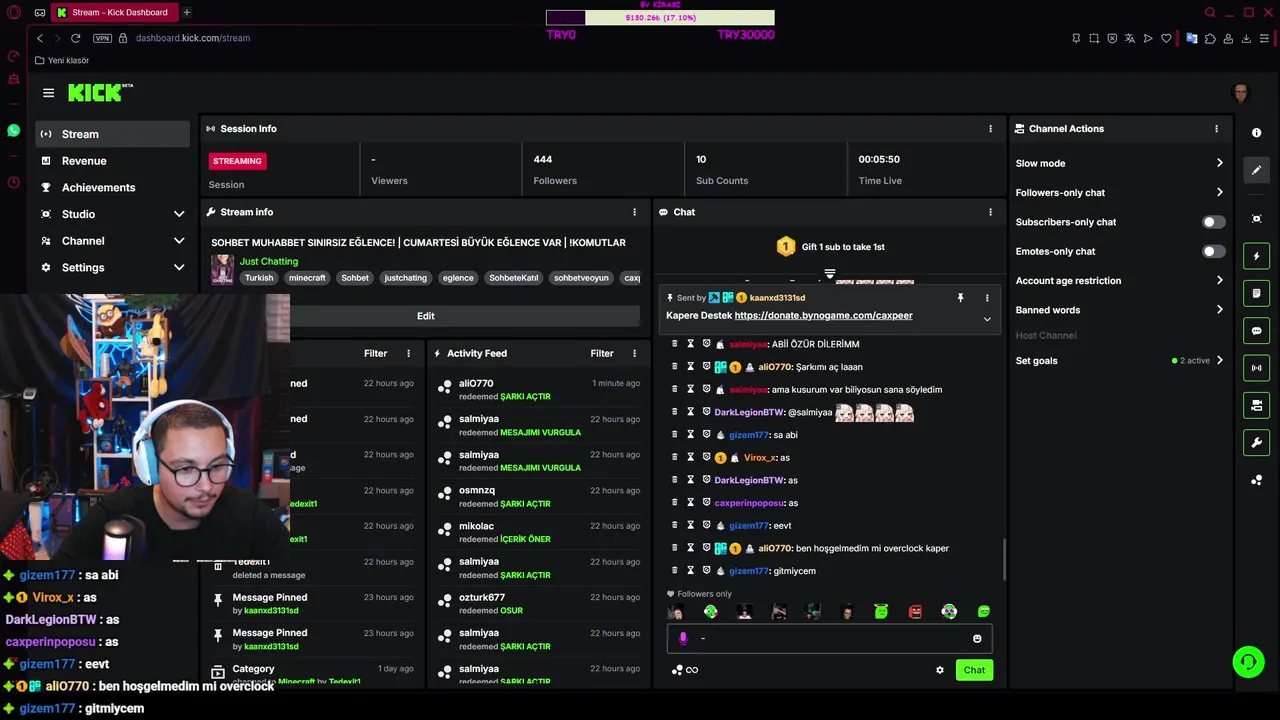The image size is (1280, 720).
Task: Click the info icon in right rail
Action: (x=1257, y=133)
